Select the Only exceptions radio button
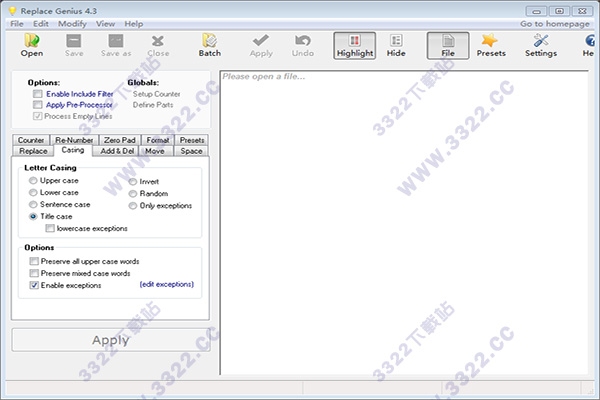600x400 pixels. click(x=132, y=206)
